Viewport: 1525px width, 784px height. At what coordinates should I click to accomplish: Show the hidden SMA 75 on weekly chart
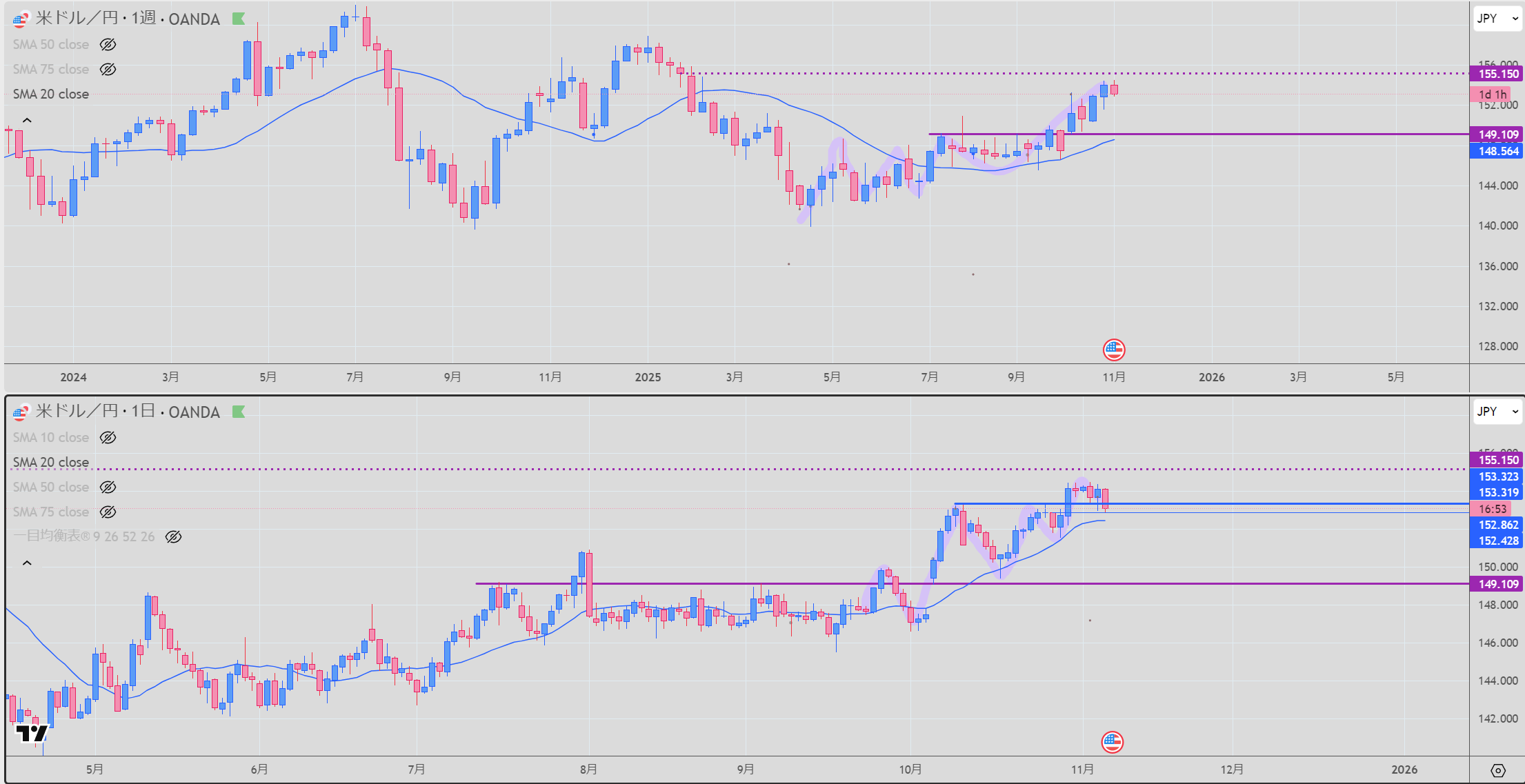(x=108, y=70)
